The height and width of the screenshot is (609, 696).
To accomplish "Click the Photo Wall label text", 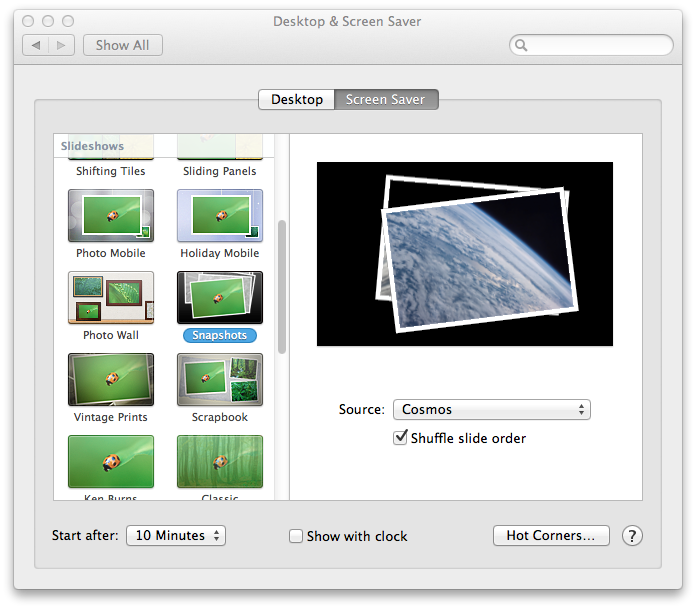I will [x=111, y=335].
